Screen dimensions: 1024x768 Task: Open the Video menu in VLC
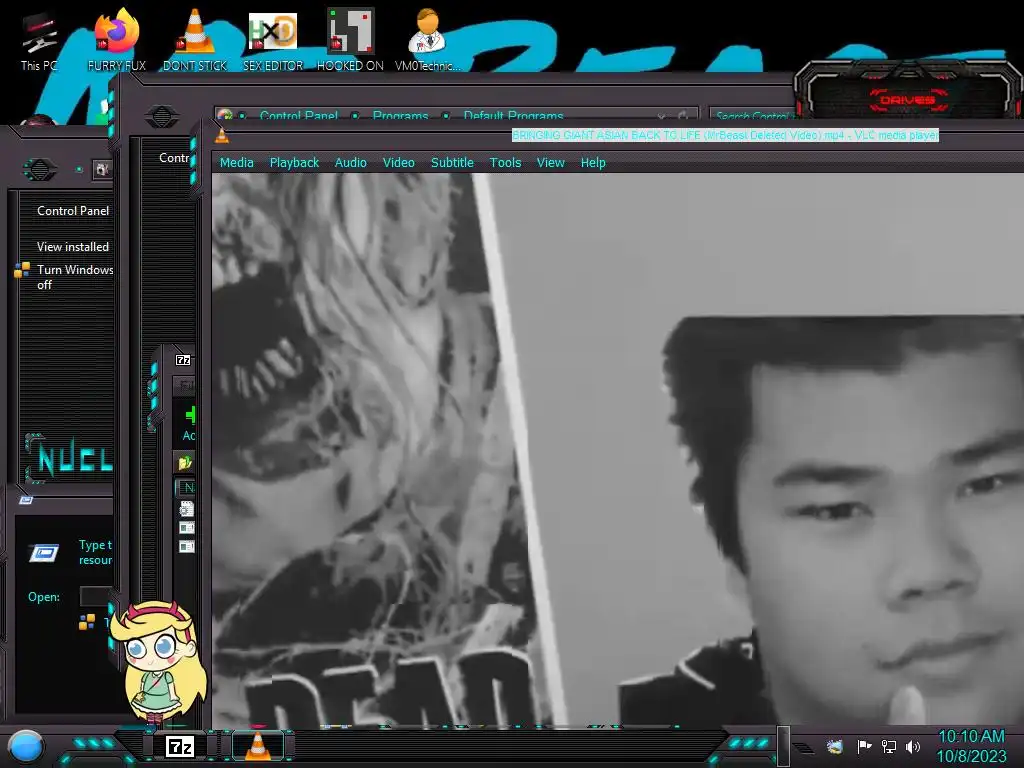pyautogui.click(x=398, y=163)
